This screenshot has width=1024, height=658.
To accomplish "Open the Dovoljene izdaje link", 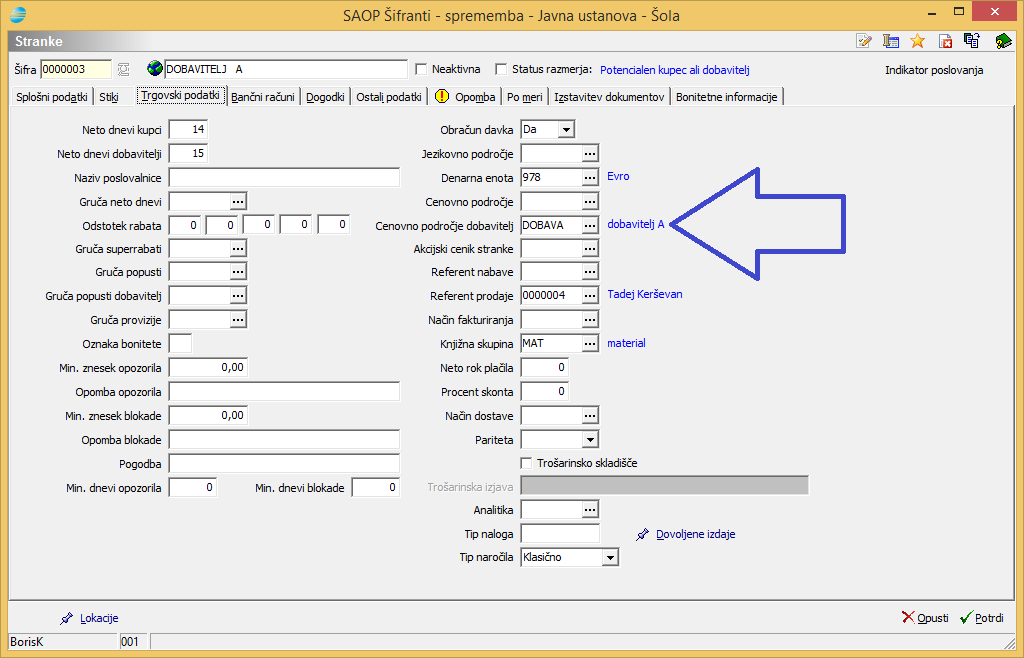I will 696,534.
